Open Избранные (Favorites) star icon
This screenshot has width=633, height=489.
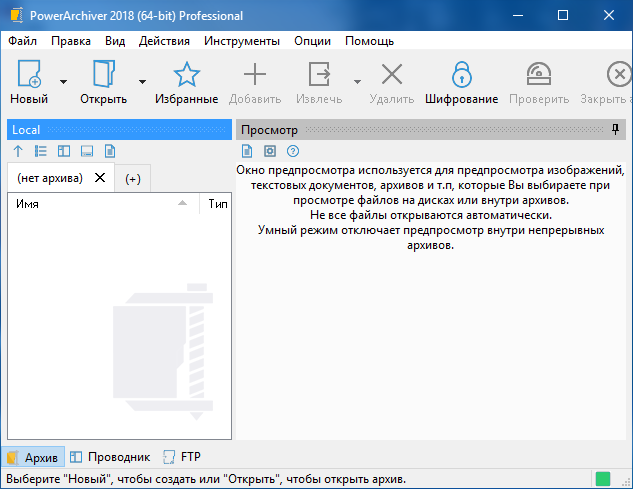[x=186, y=75]
